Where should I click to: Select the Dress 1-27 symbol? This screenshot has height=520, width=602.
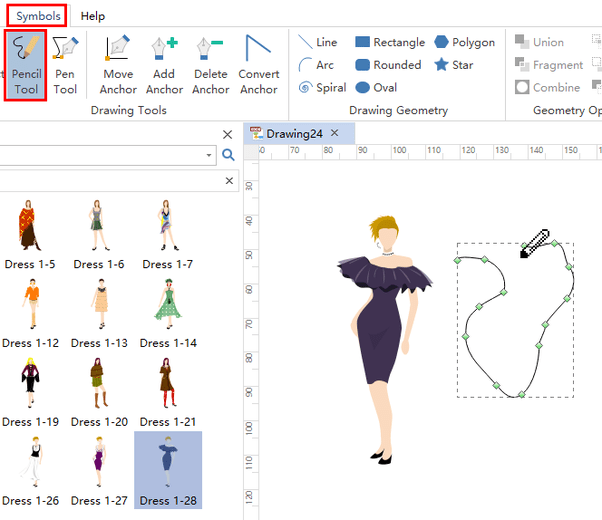pyautogui.click(x=99, y=470)
